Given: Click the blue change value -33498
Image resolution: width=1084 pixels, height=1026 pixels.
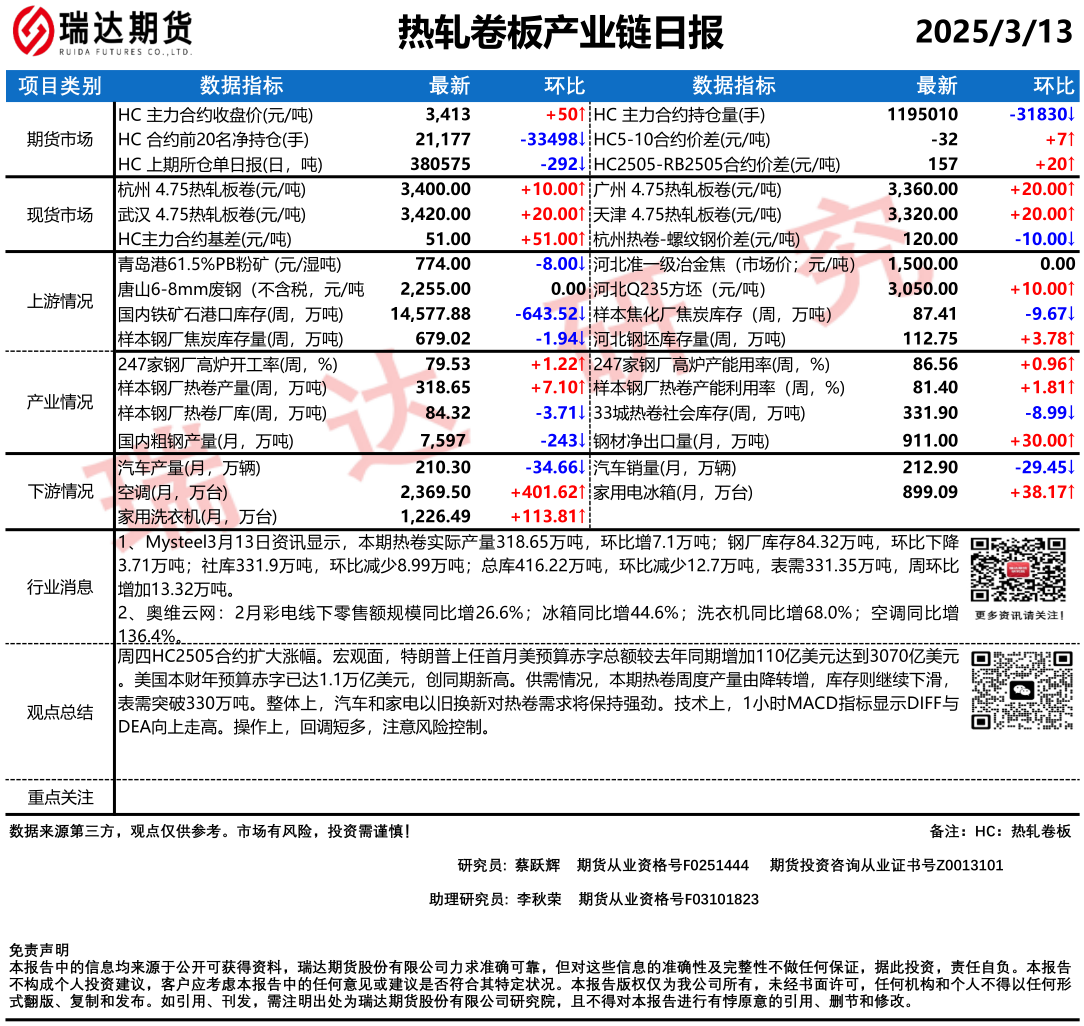Looking at the screenshot, I should tap(552, 140).
